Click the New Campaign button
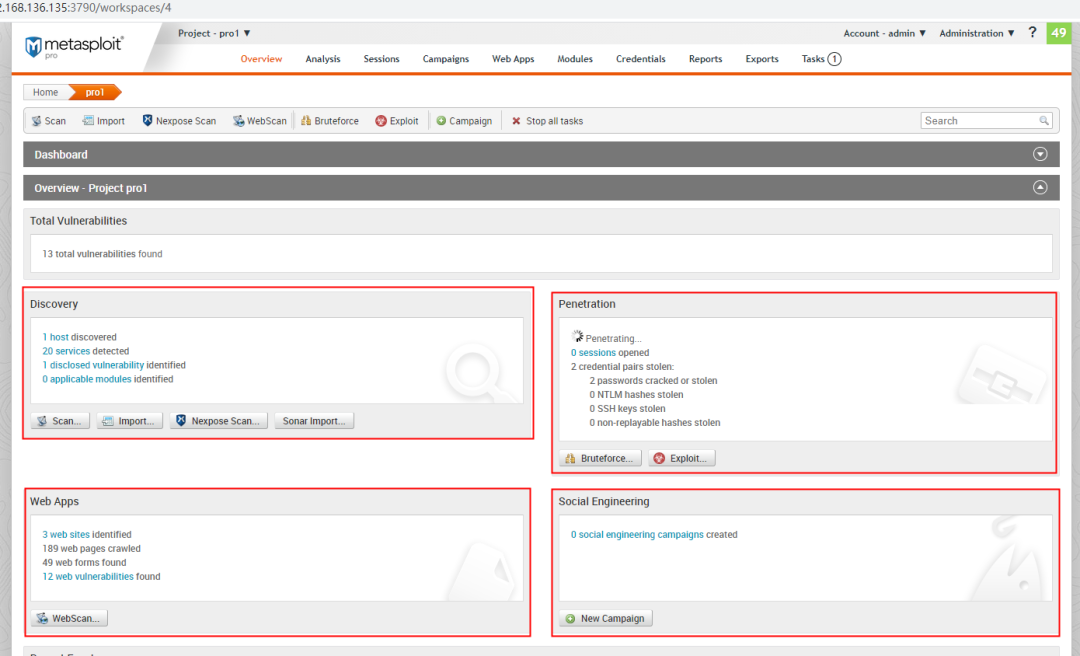 point(605,619)
